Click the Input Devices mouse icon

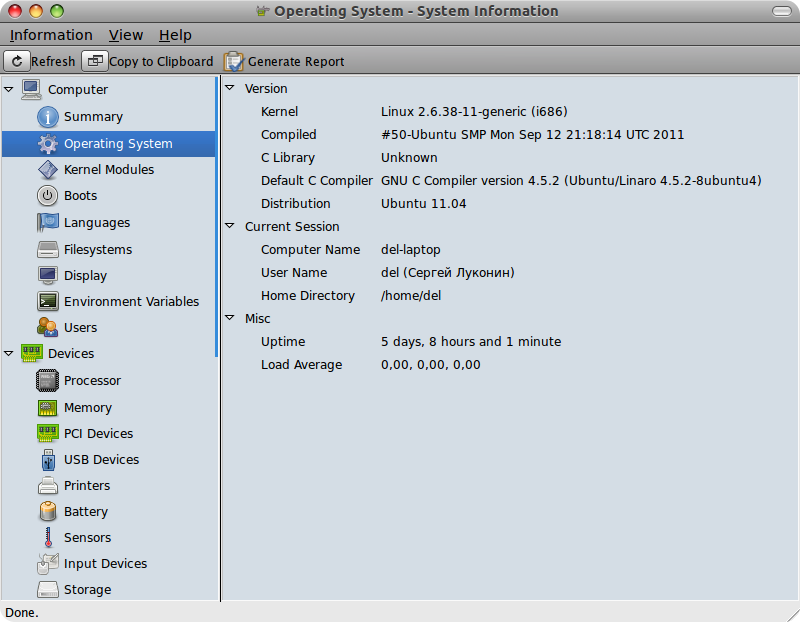(x=47, y=564)
